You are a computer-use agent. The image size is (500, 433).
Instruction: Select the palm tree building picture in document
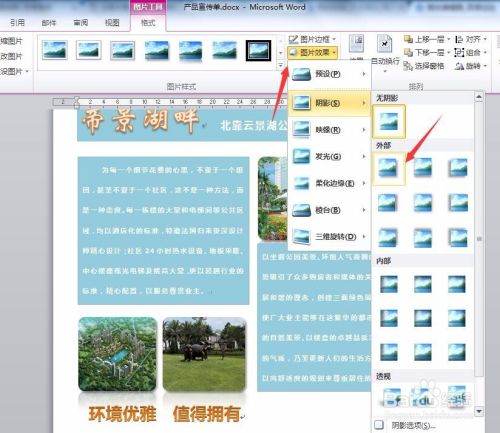click(x=273, y=199)
